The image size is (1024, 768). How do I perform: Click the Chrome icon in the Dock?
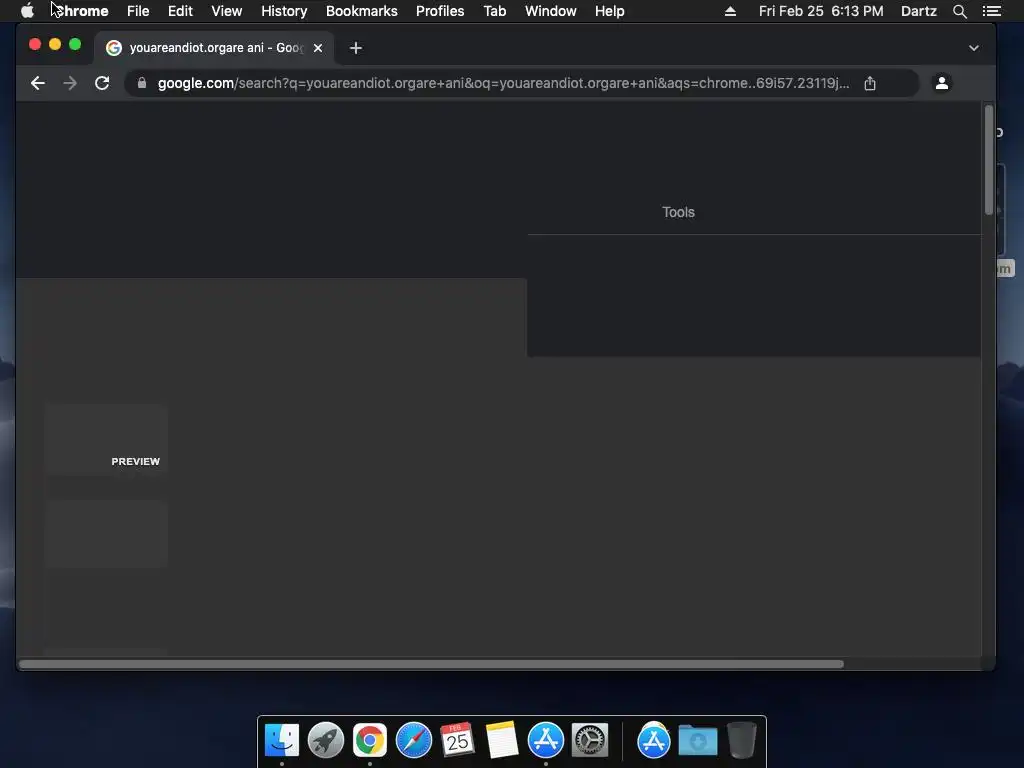(370, 740)
